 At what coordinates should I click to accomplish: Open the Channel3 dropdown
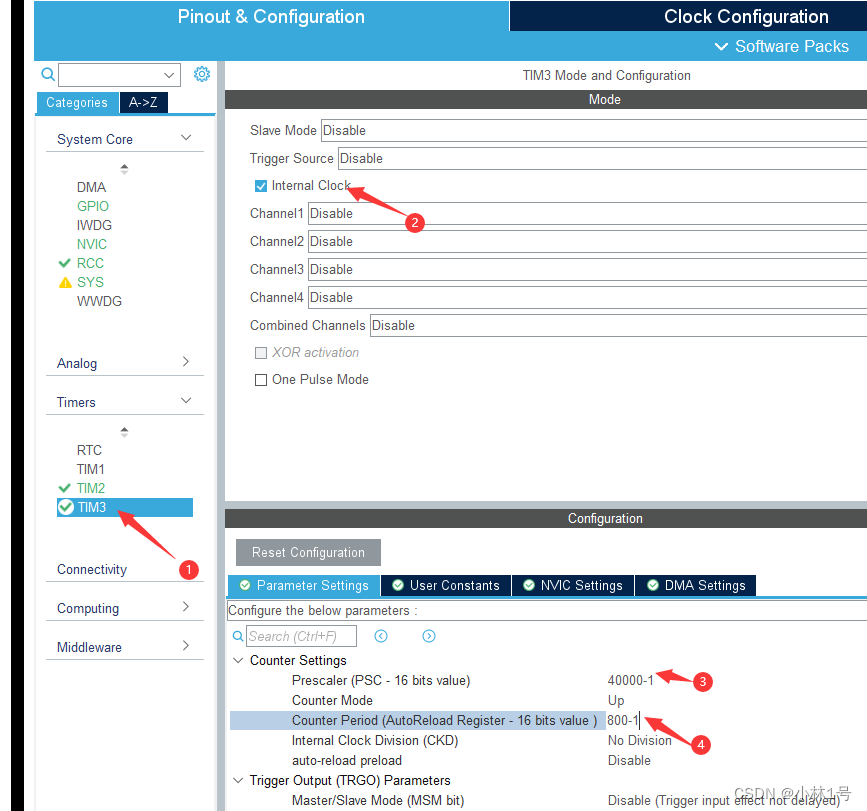[x=587, y=269]
